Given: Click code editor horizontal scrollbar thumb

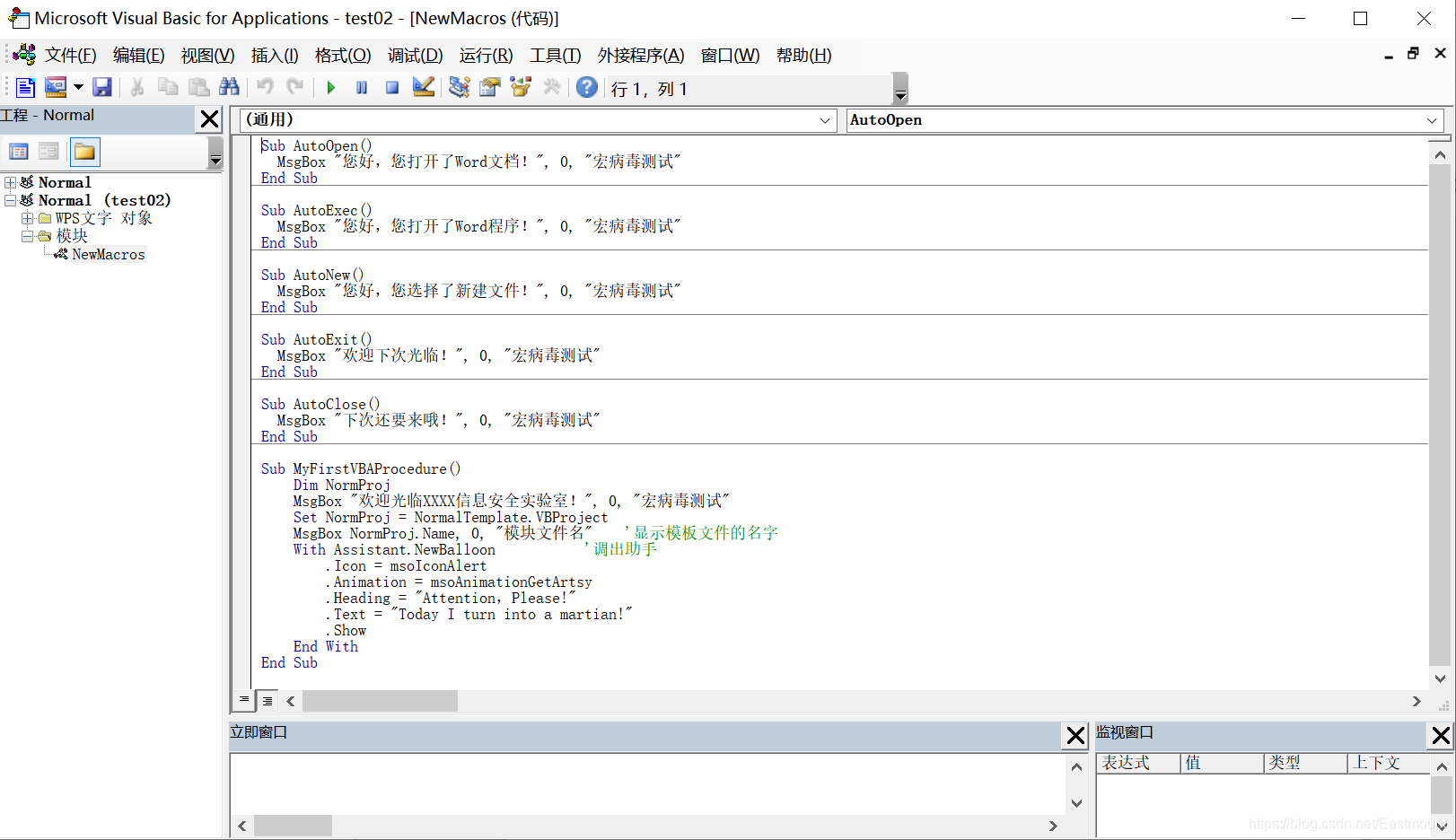Looking at the screenshot, I should [380, 701].
